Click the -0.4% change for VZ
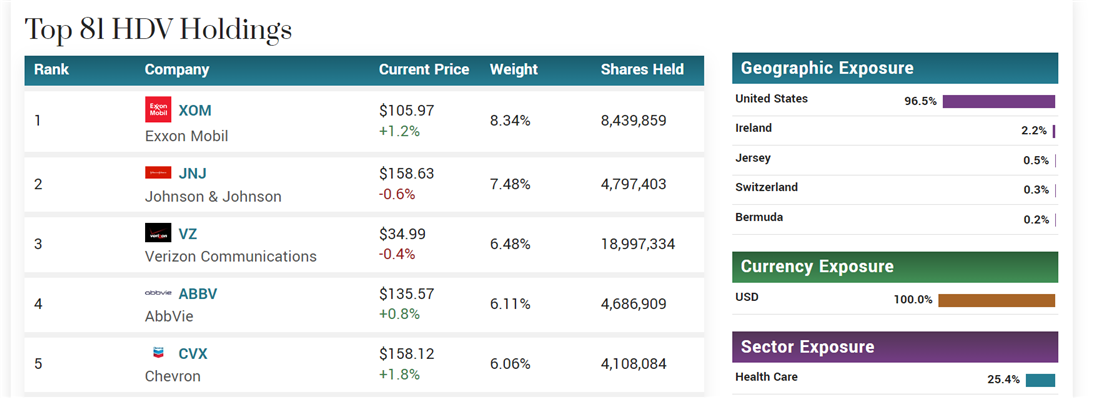 [x=397, y=254]
